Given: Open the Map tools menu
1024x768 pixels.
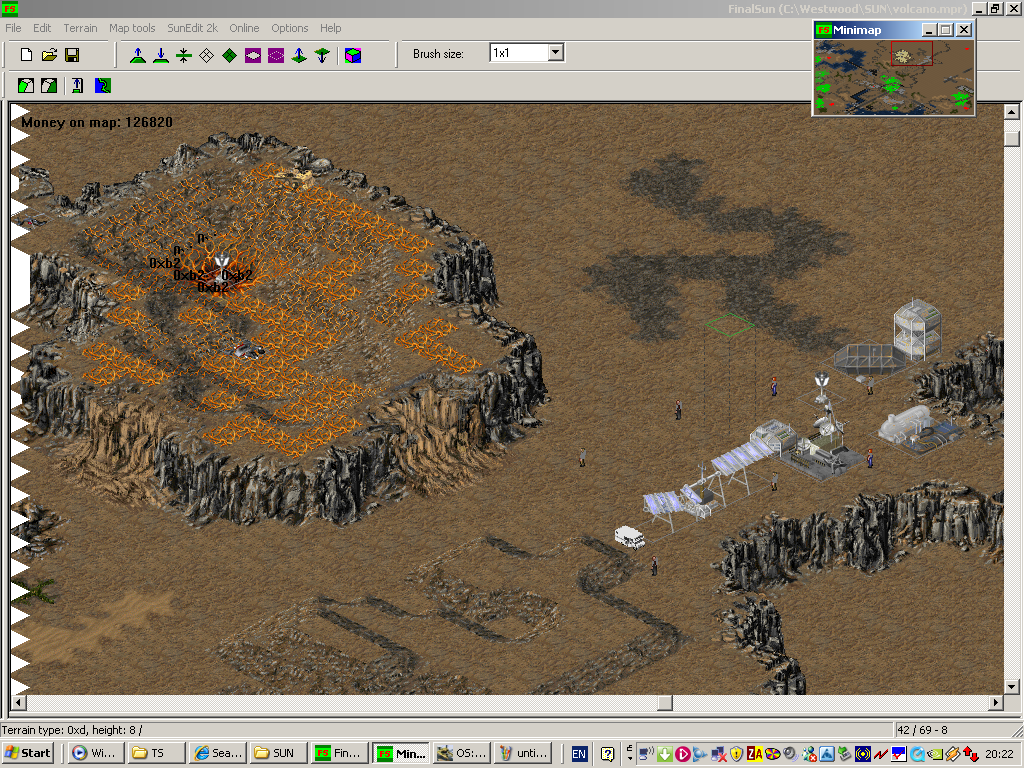Looking at the screenshot, I should (132, 28).
